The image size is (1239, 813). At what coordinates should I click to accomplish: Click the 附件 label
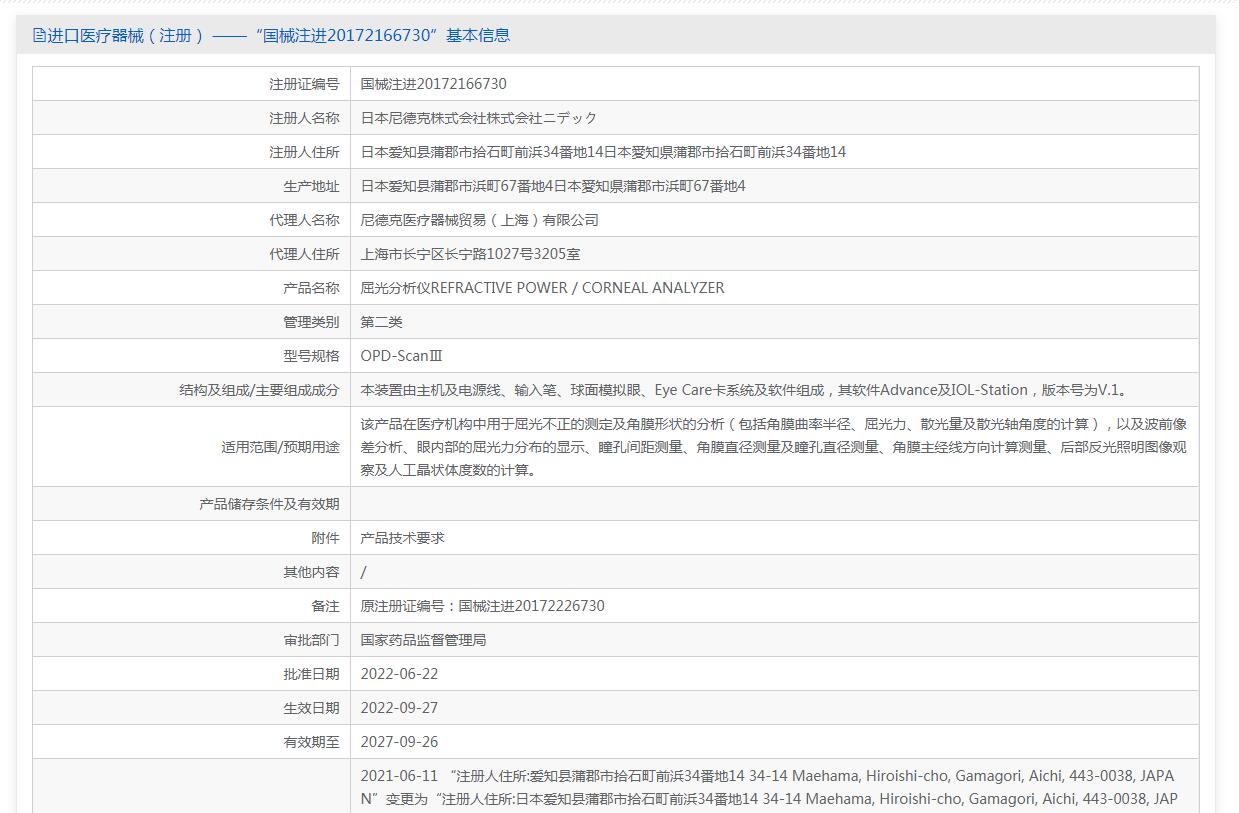point(325,538)
